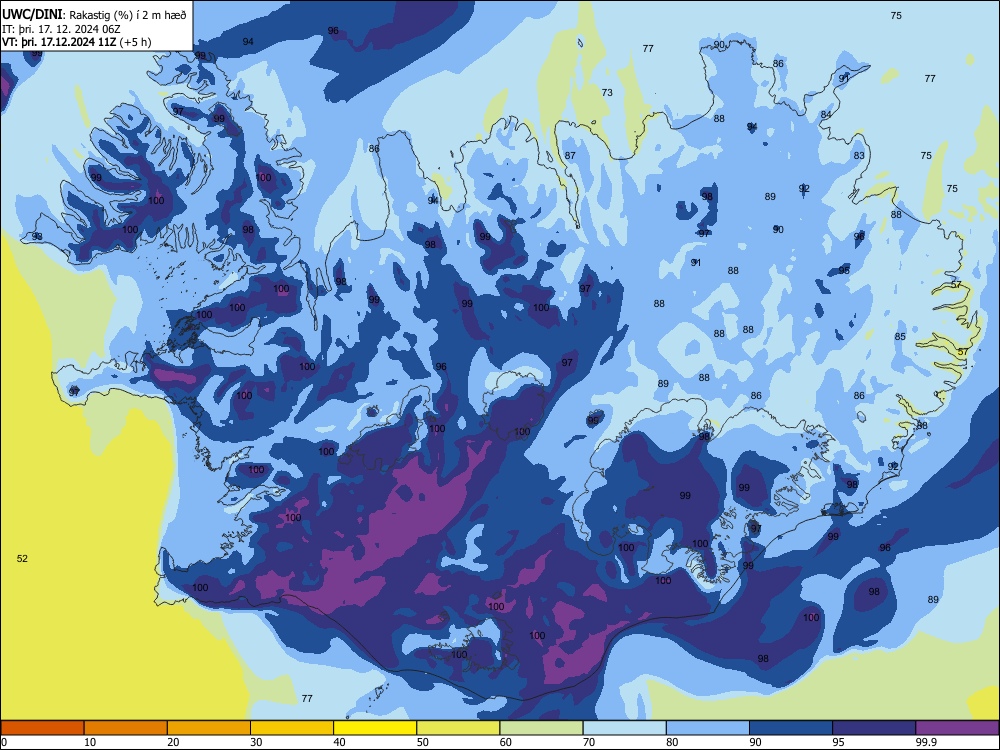Click the 80–90 light blue legend swatch

(x=708, y=728)
